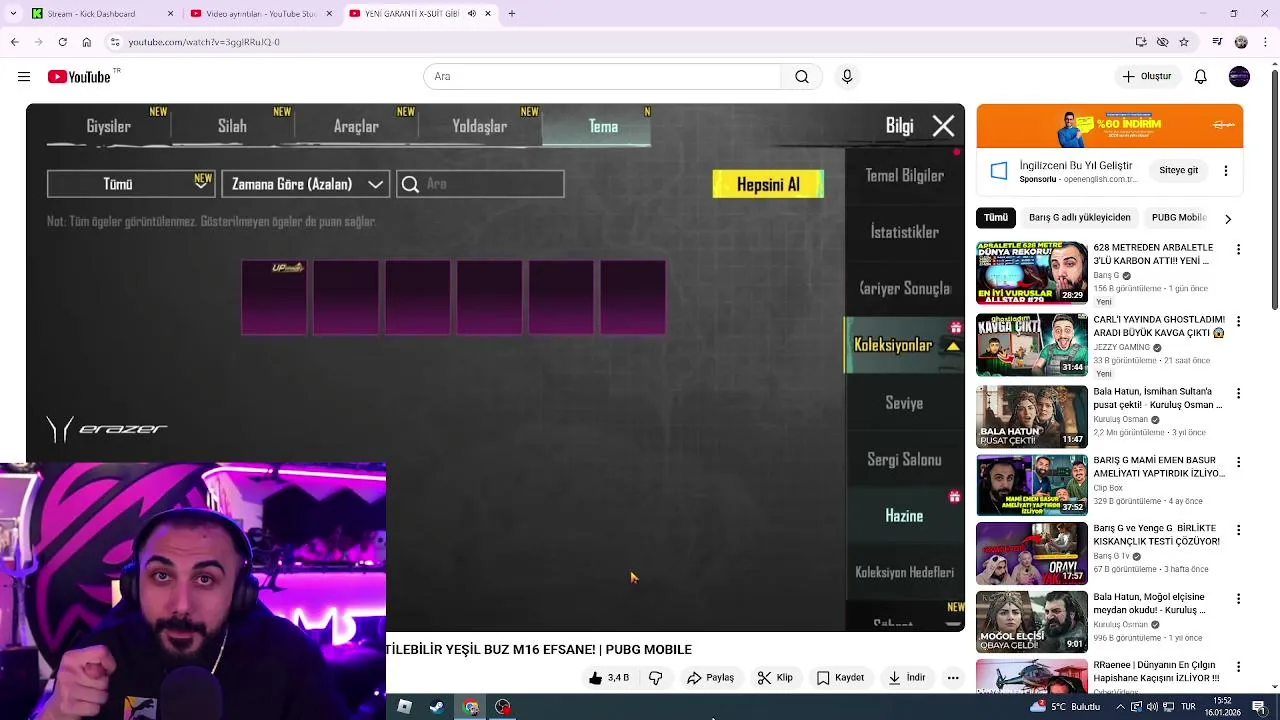1280x720 pixels.
Task: Open the 628 METREDEN ARBALETLE video thumbnail
Action: point(1032,273)
